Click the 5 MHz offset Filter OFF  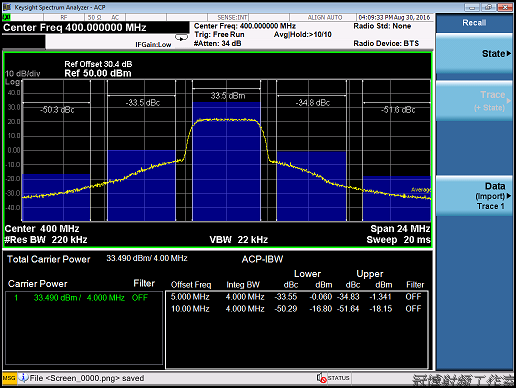413,297
